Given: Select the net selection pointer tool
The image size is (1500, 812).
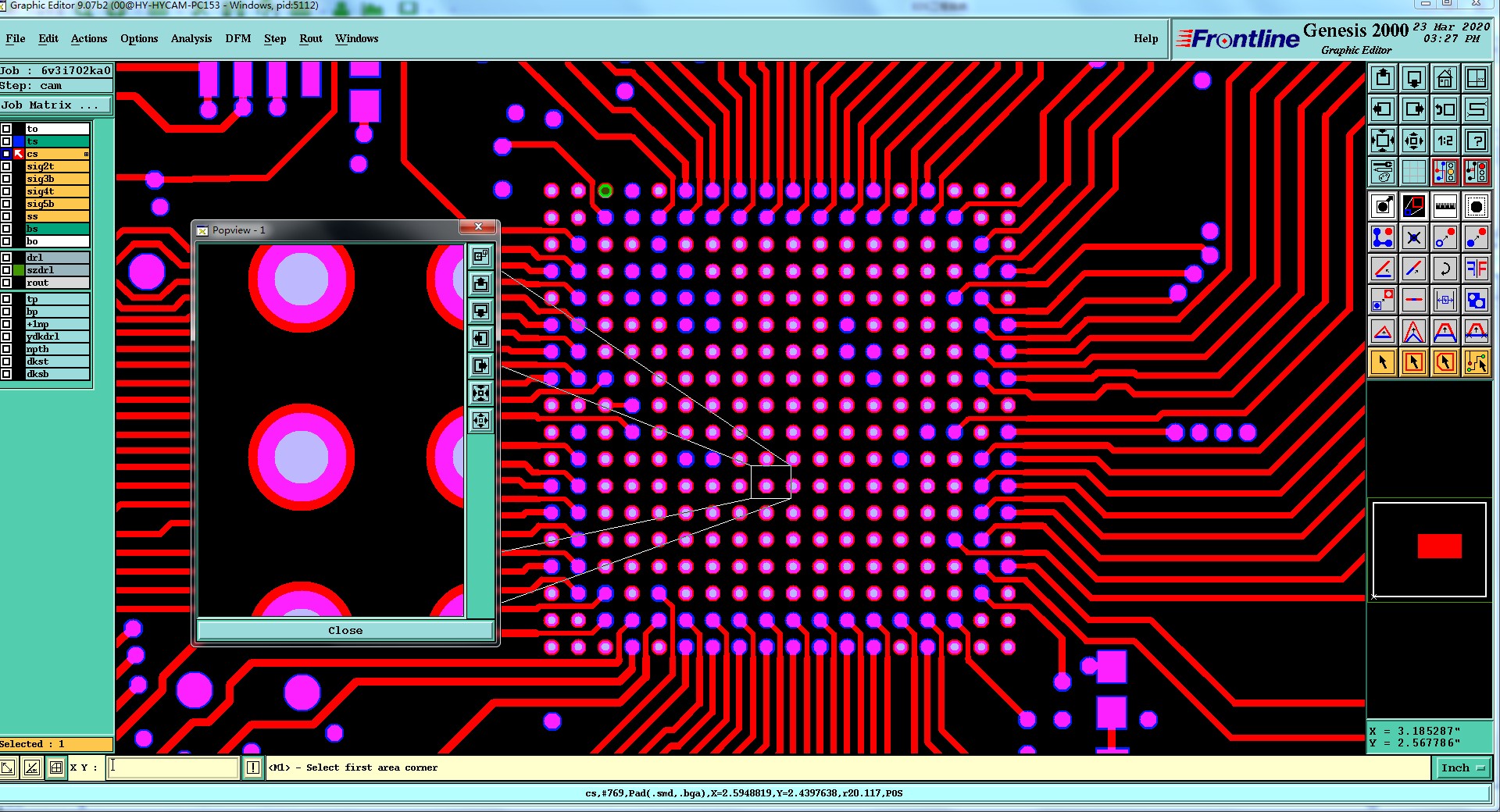Looking at the screenshot, I should point(1477,362).
